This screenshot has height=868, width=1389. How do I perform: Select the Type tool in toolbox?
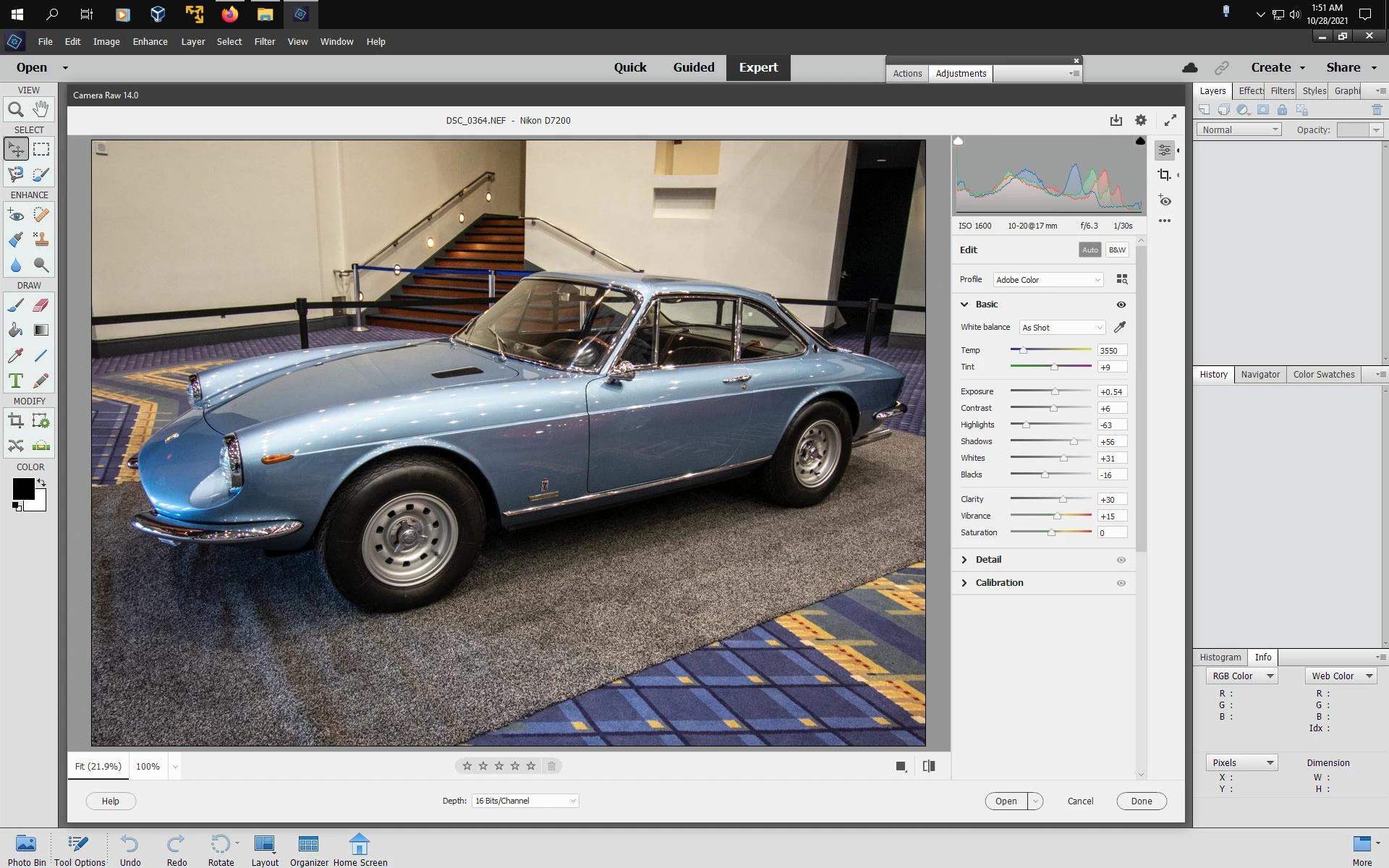tap(16, 380)
